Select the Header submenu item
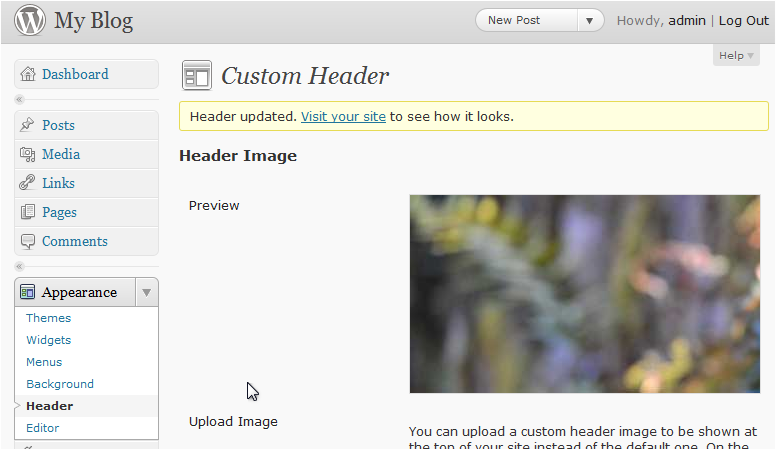 pyautogui.click(x=49, y=406)
